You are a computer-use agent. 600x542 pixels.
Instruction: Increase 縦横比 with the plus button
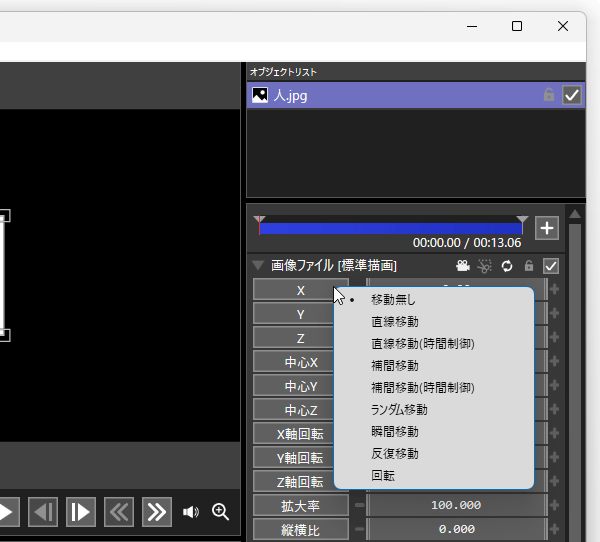(x=554, y=529)
